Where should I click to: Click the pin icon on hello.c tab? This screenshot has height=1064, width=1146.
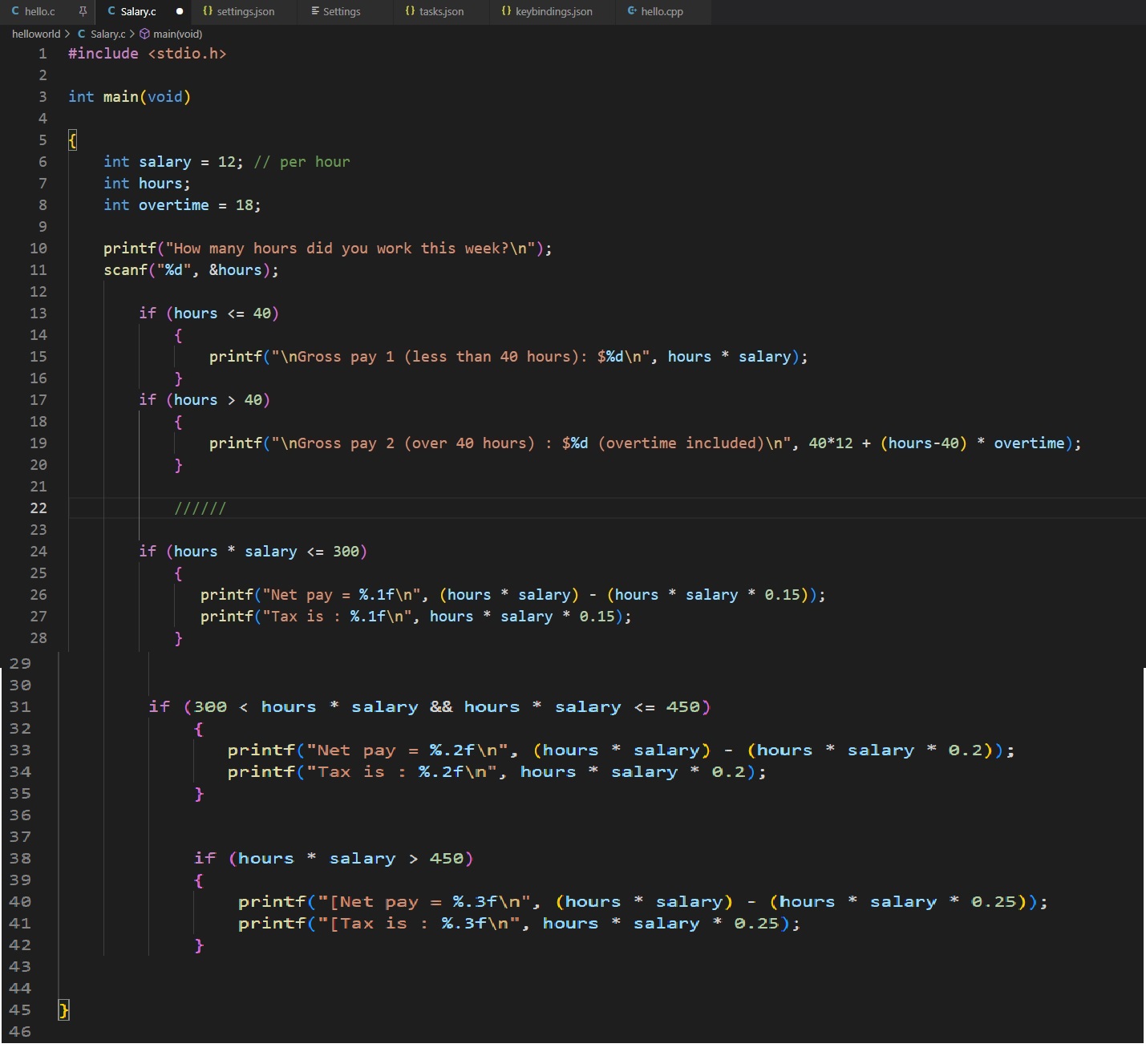(x=82, y=11)
